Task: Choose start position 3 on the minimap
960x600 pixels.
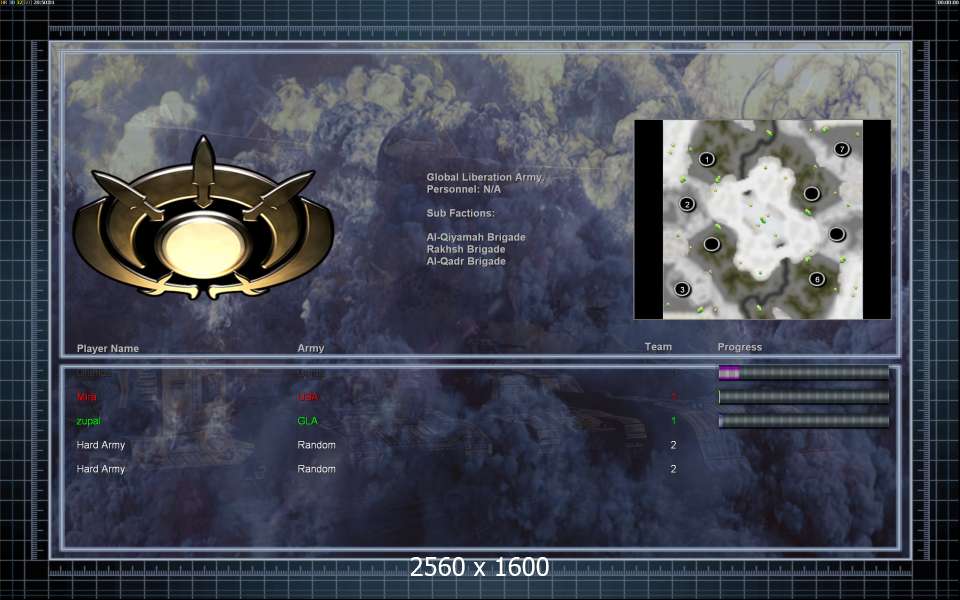Action: coord(682,289)
